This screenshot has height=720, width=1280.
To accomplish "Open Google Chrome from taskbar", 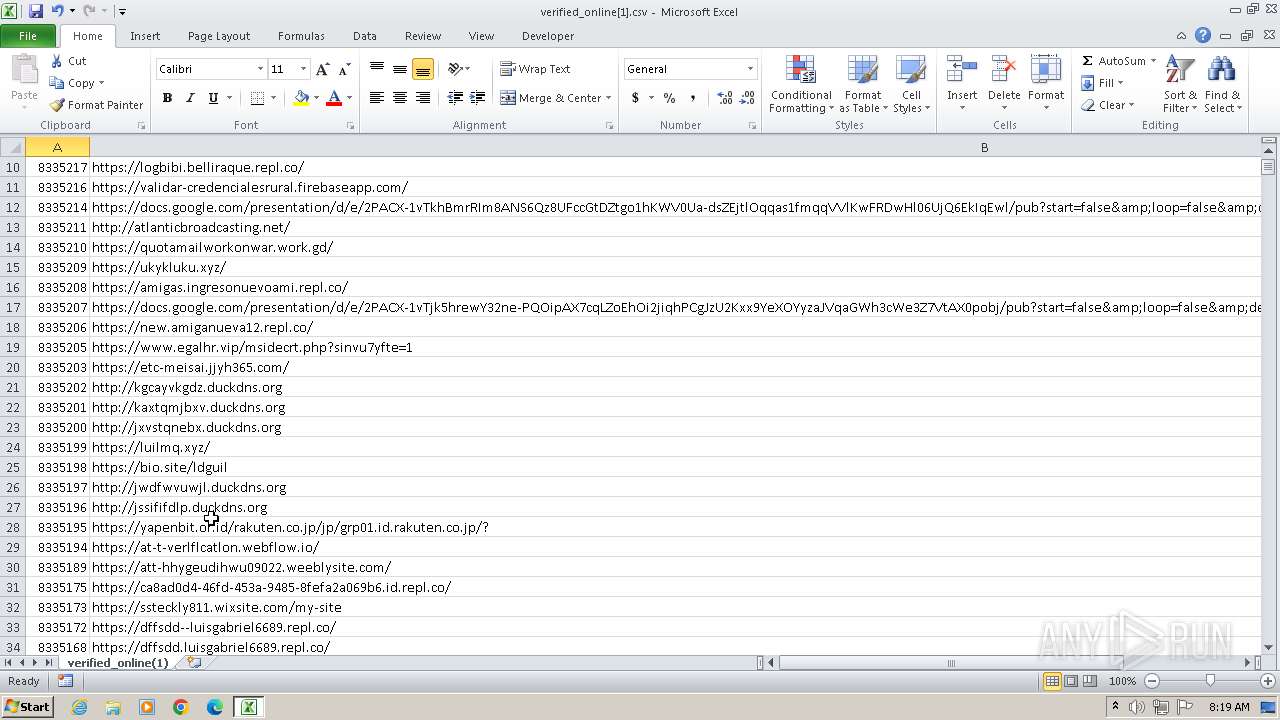I will pyautogui.click(x=181, y=707).
